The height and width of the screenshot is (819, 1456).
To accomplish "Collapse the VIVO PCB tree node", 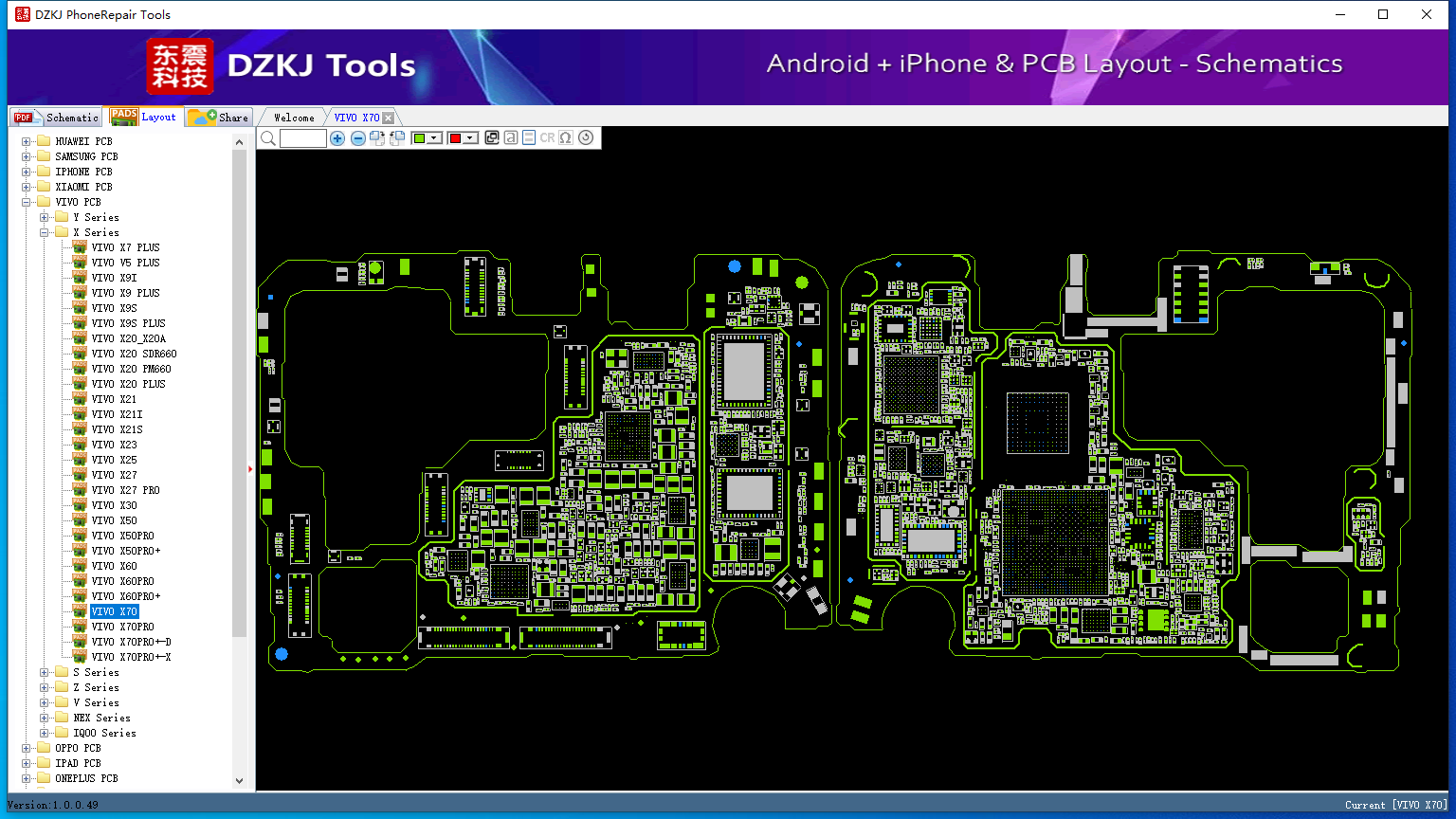I will coord(27,202).
